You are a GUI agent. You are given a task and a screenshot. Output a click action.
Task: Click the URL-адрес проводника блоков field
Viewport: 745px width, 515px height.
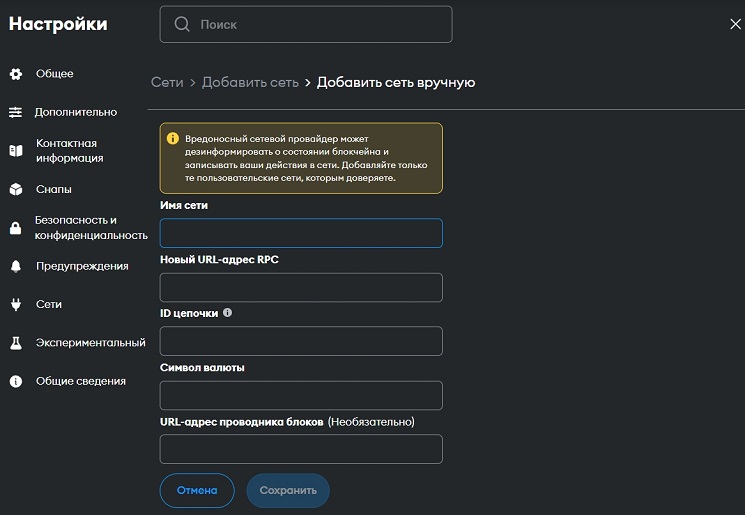click(301, 449)
